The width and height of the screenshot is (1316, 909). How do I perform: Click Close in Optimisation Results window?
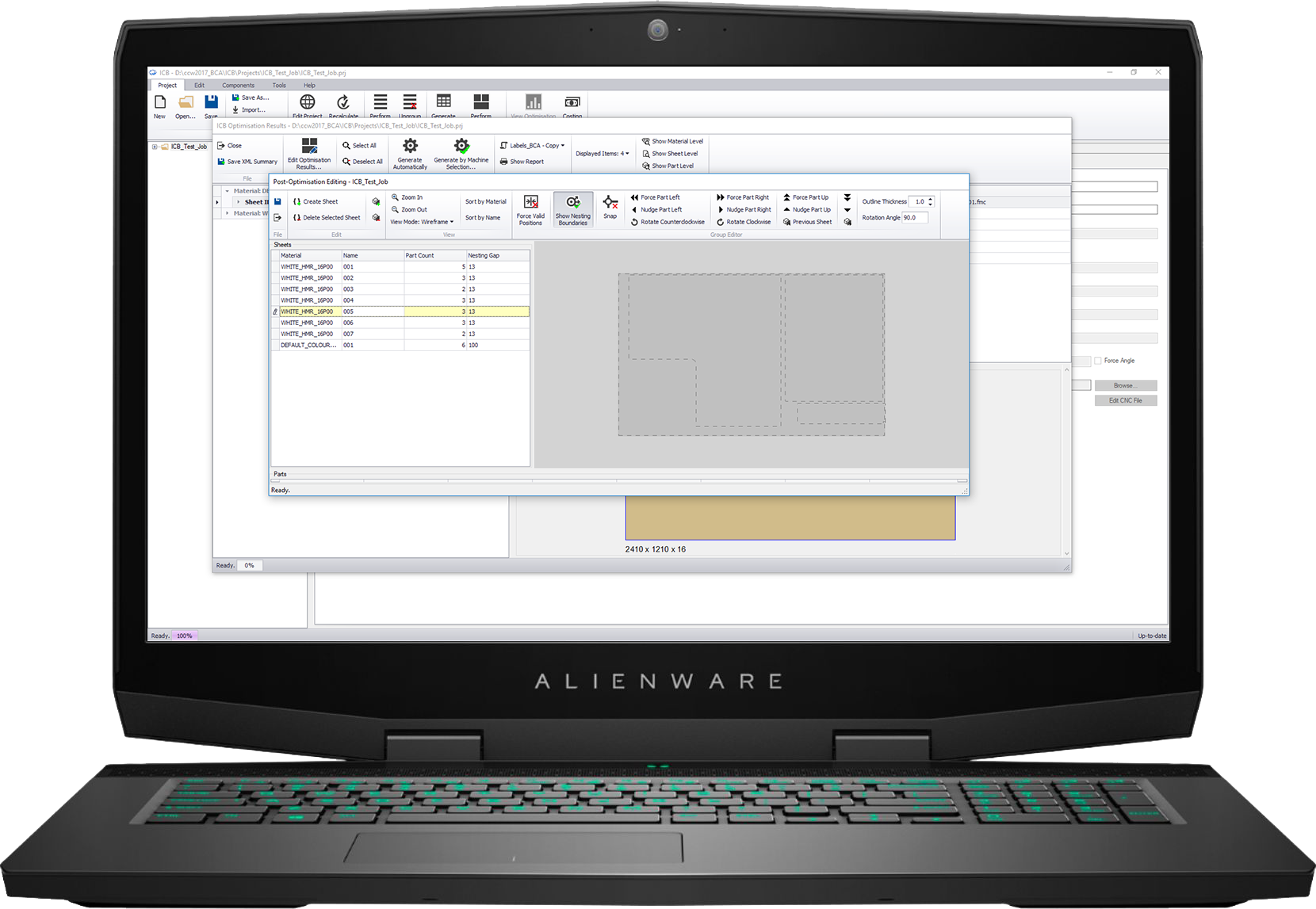[x=230, y=146]
